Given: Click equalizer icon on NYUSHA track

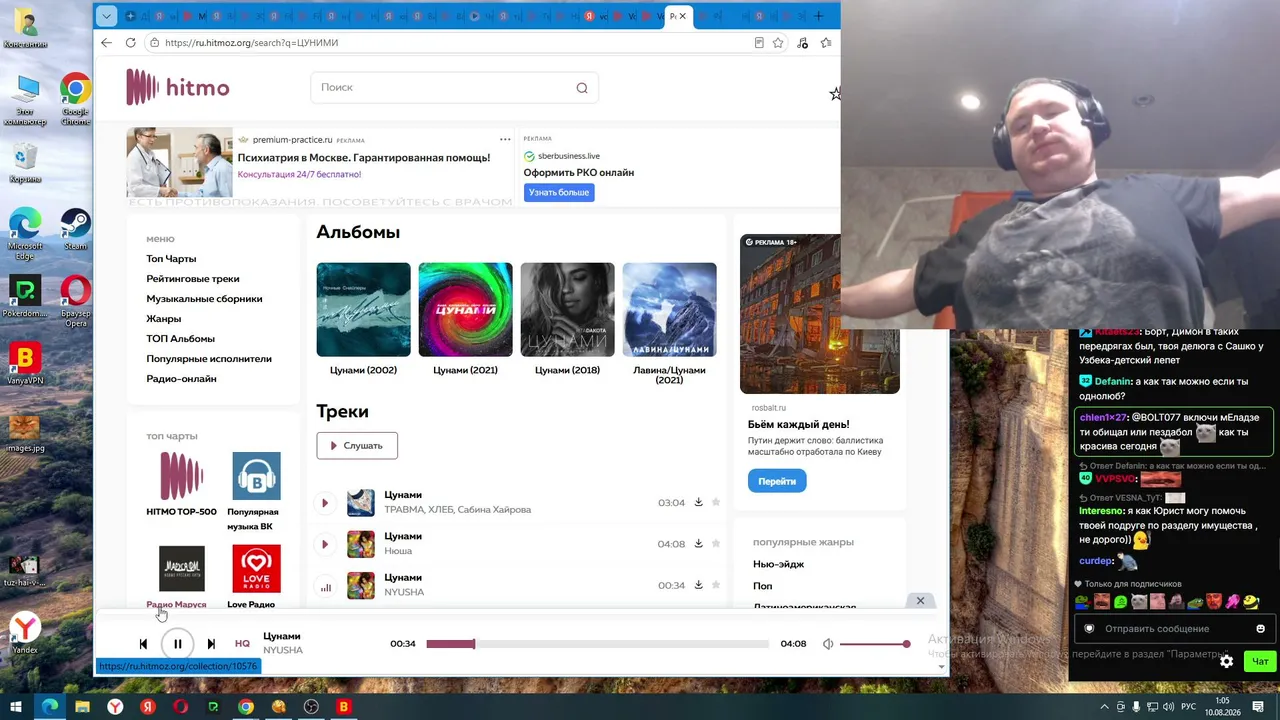Looking at the screenshot, I should 325,586.
